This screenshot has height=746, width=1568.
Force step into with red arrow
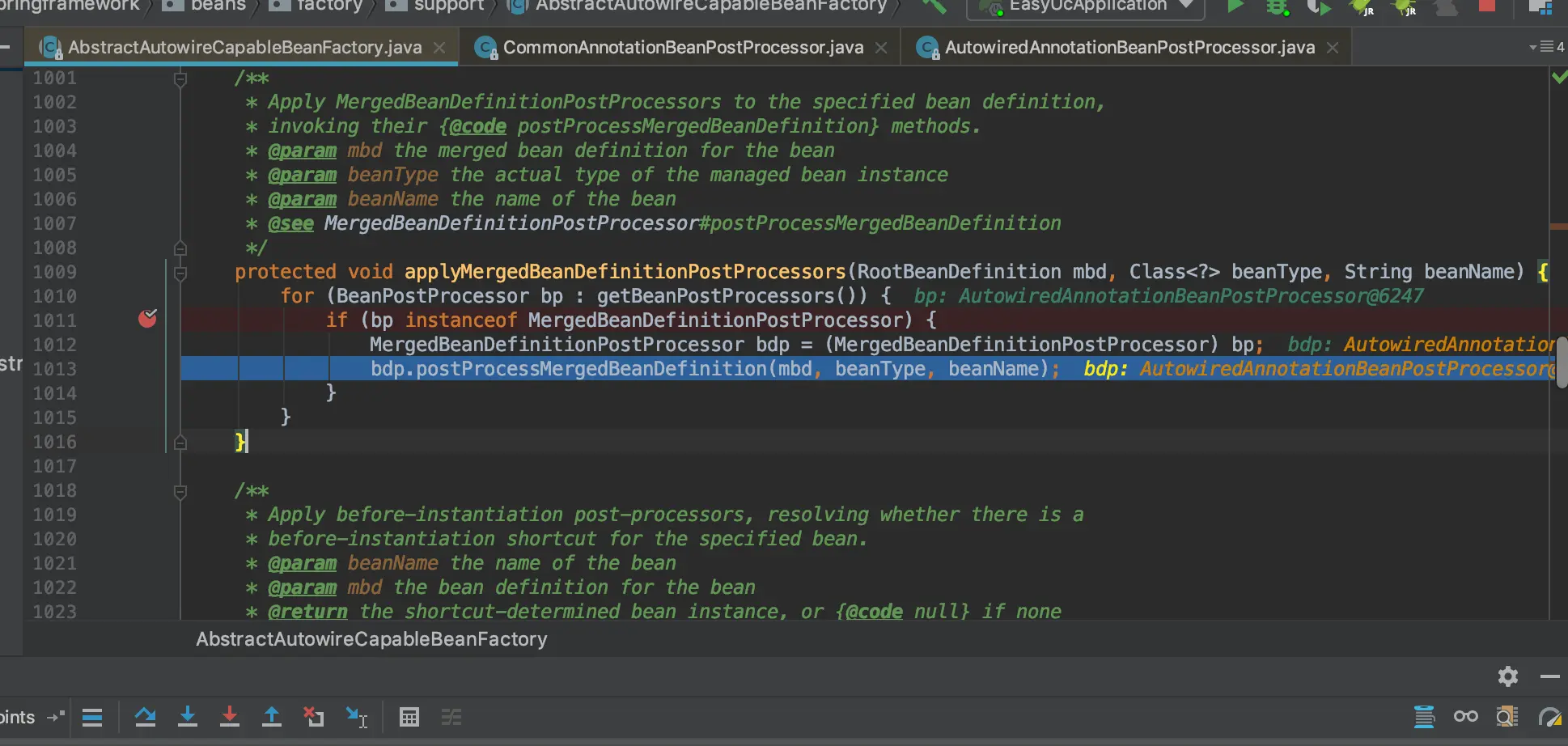(230, 717)
